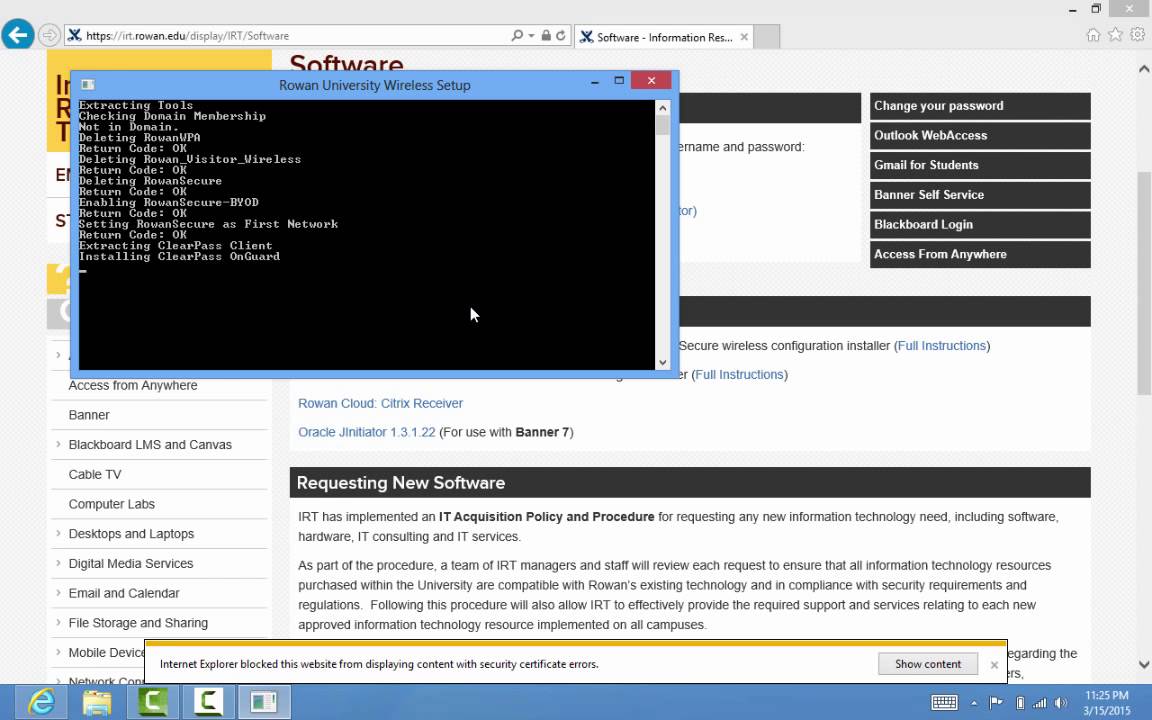
Task: Refresh the page with the reload icon
Action: click(561, 35)
